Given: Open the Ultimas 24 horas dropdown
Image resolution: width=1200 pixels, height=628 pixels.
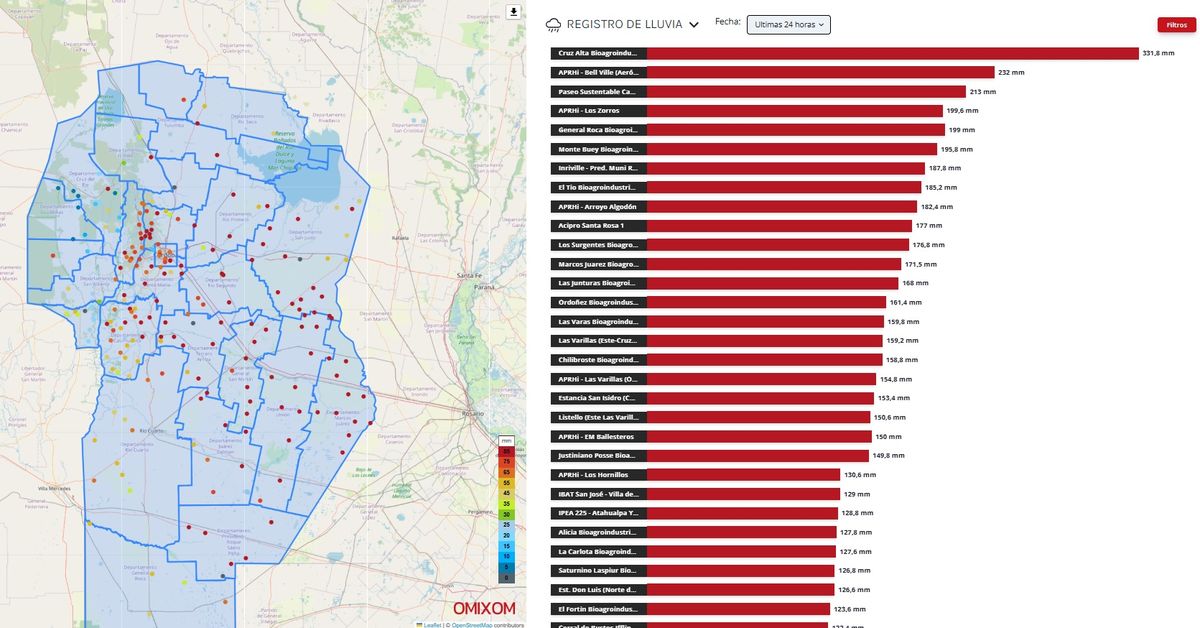Looking at the screenshot, I should point(789,25).
